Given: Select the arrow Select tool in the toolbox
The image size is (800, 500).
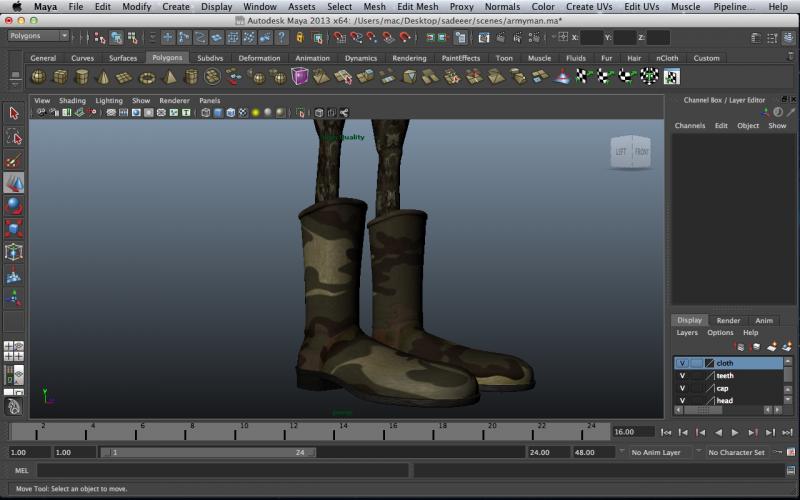Looking at the screenshot, I should coord(14,114).
